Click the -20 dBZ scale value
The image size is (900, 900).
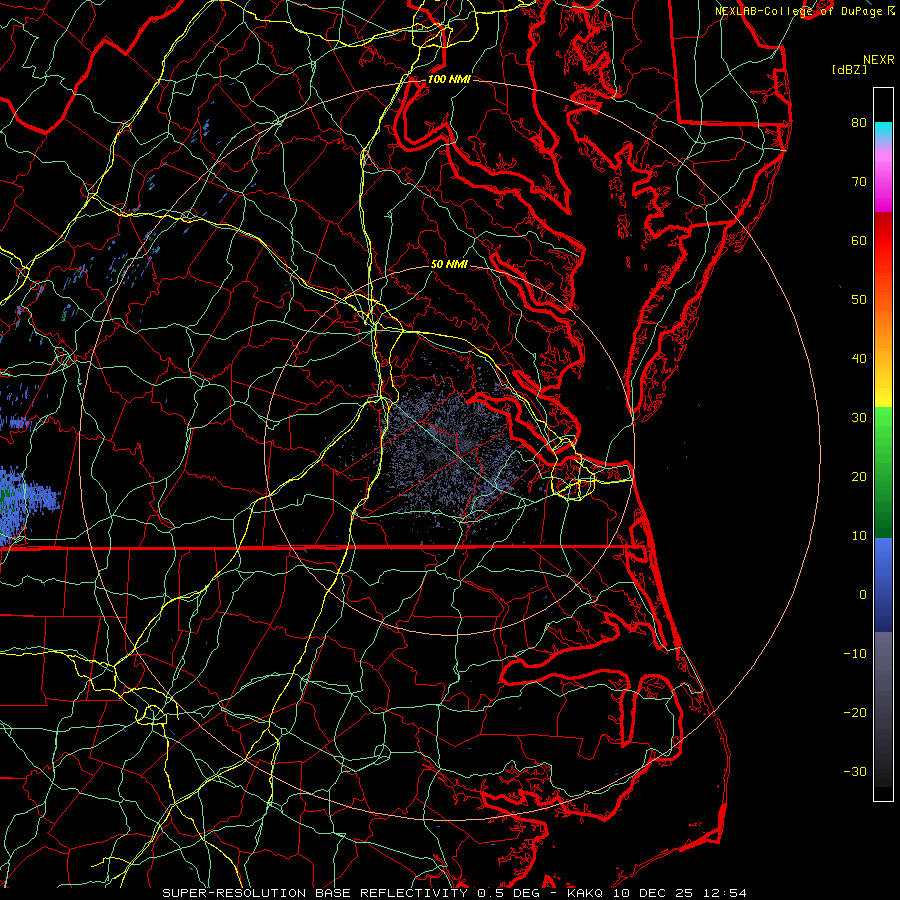tap(855, 713)
